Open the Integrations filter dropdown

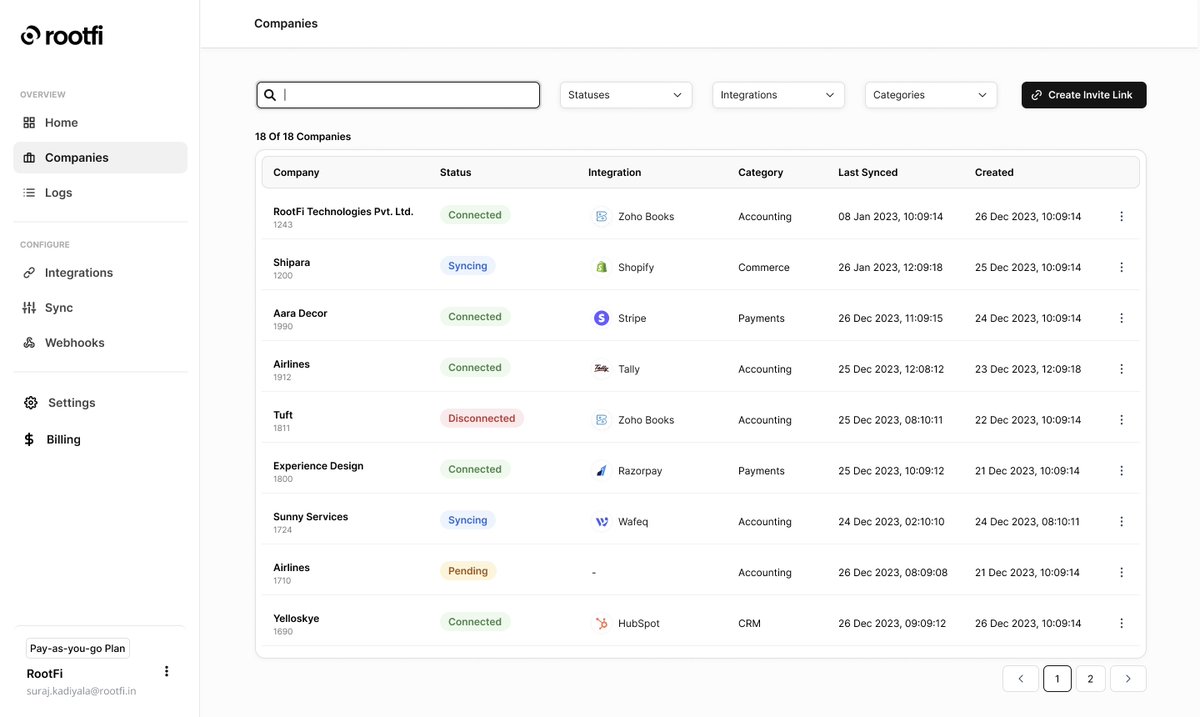tap(778, 95)
